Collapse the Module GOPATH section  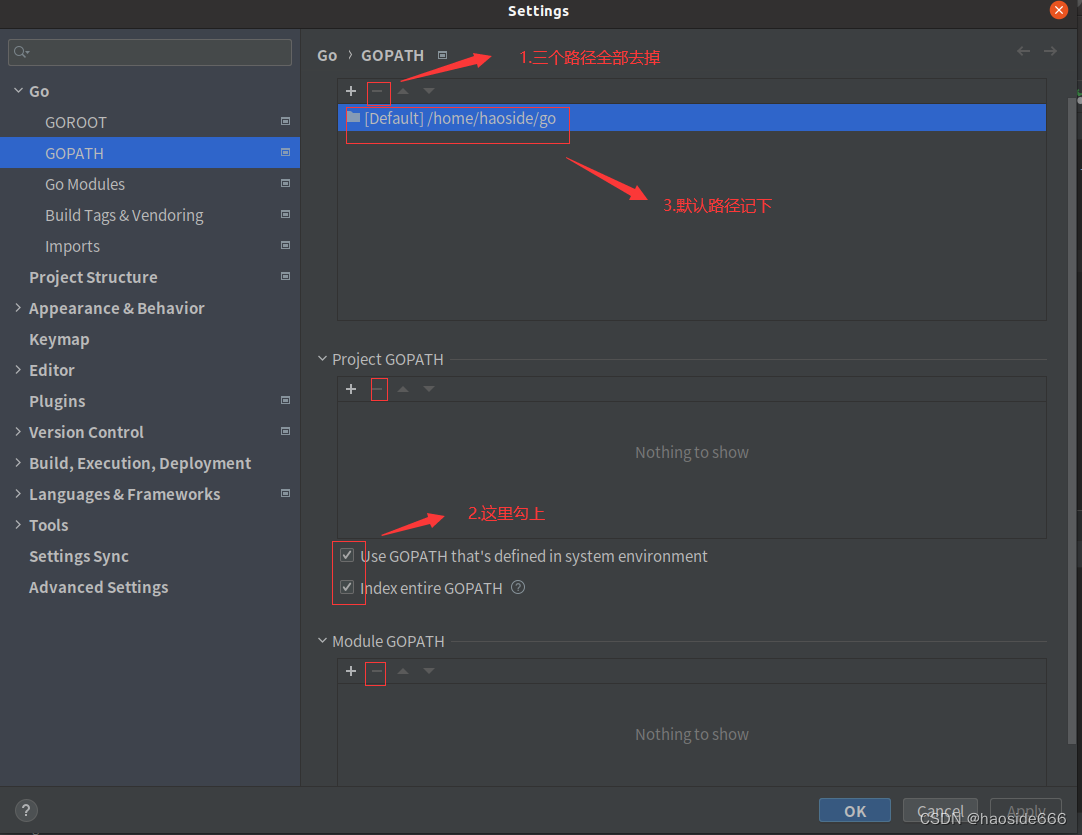(321, 640)
